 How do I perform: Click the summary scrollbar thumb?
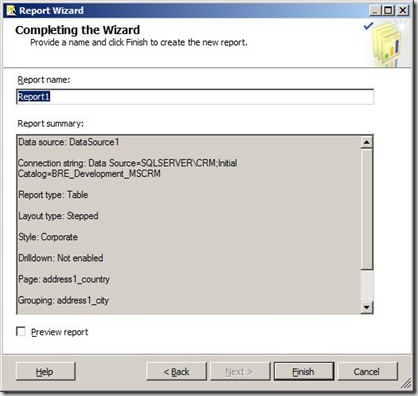pos(367,209)
